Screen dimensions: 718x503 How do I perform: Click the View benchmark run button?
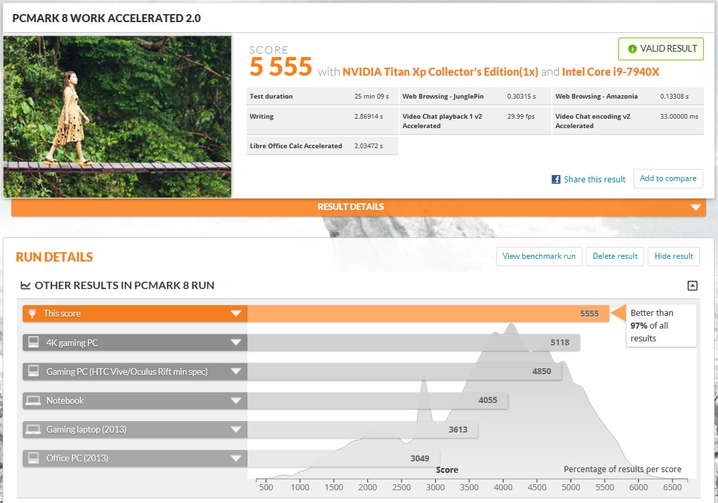[x=539, y=256]
